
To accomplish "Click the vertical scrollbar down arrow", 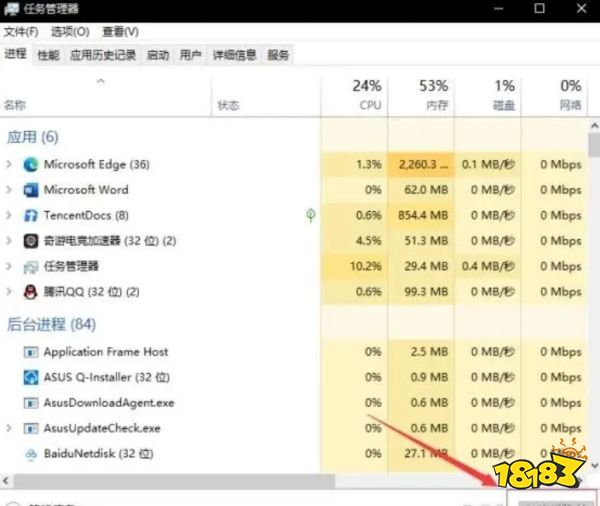I will [594, 465].
